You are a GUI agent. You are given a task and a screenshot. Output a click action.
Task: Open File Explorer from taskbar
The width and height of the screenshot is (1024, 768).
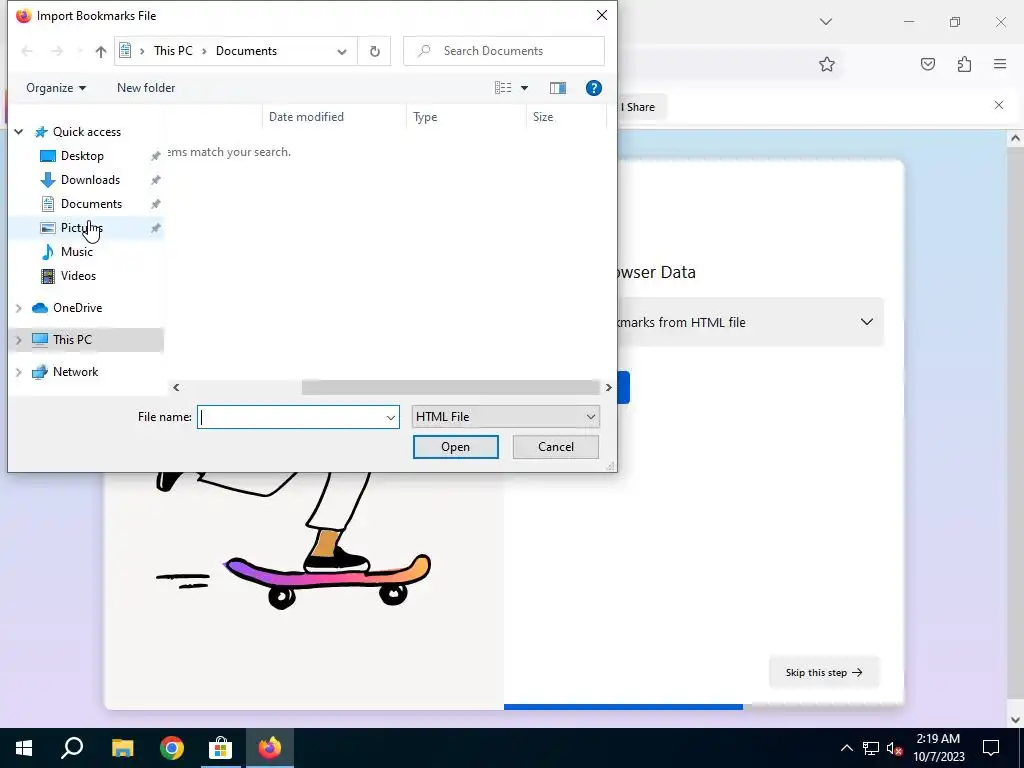click(x=122, y=748)
